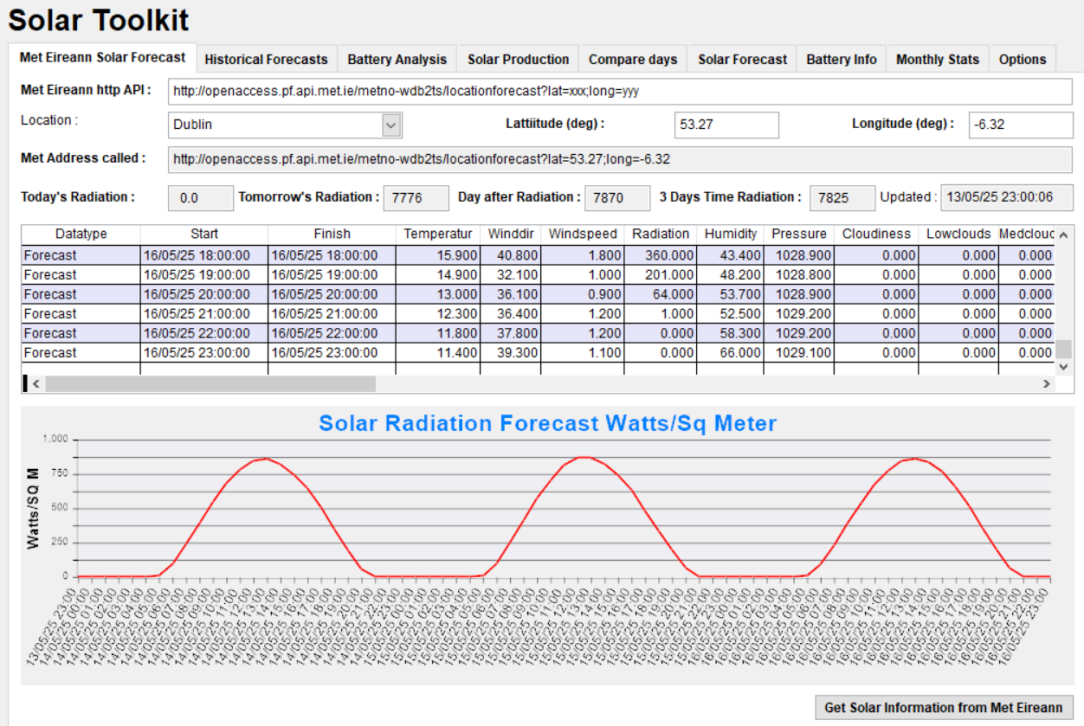Click the Lowclouds column header
The image size is (1084, 726).
958,234
